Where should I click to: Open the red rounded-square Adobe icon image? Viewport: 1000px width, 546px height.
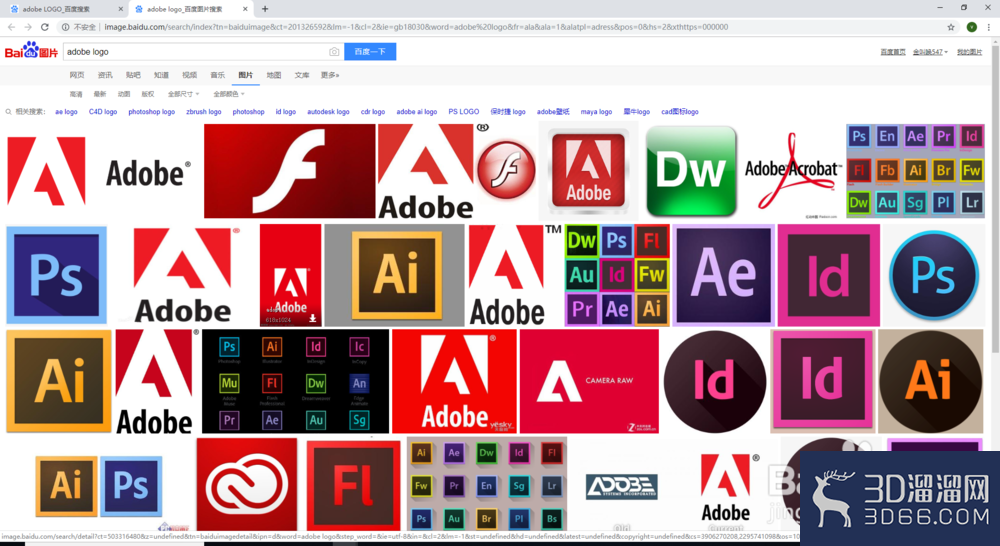(588, 171)
